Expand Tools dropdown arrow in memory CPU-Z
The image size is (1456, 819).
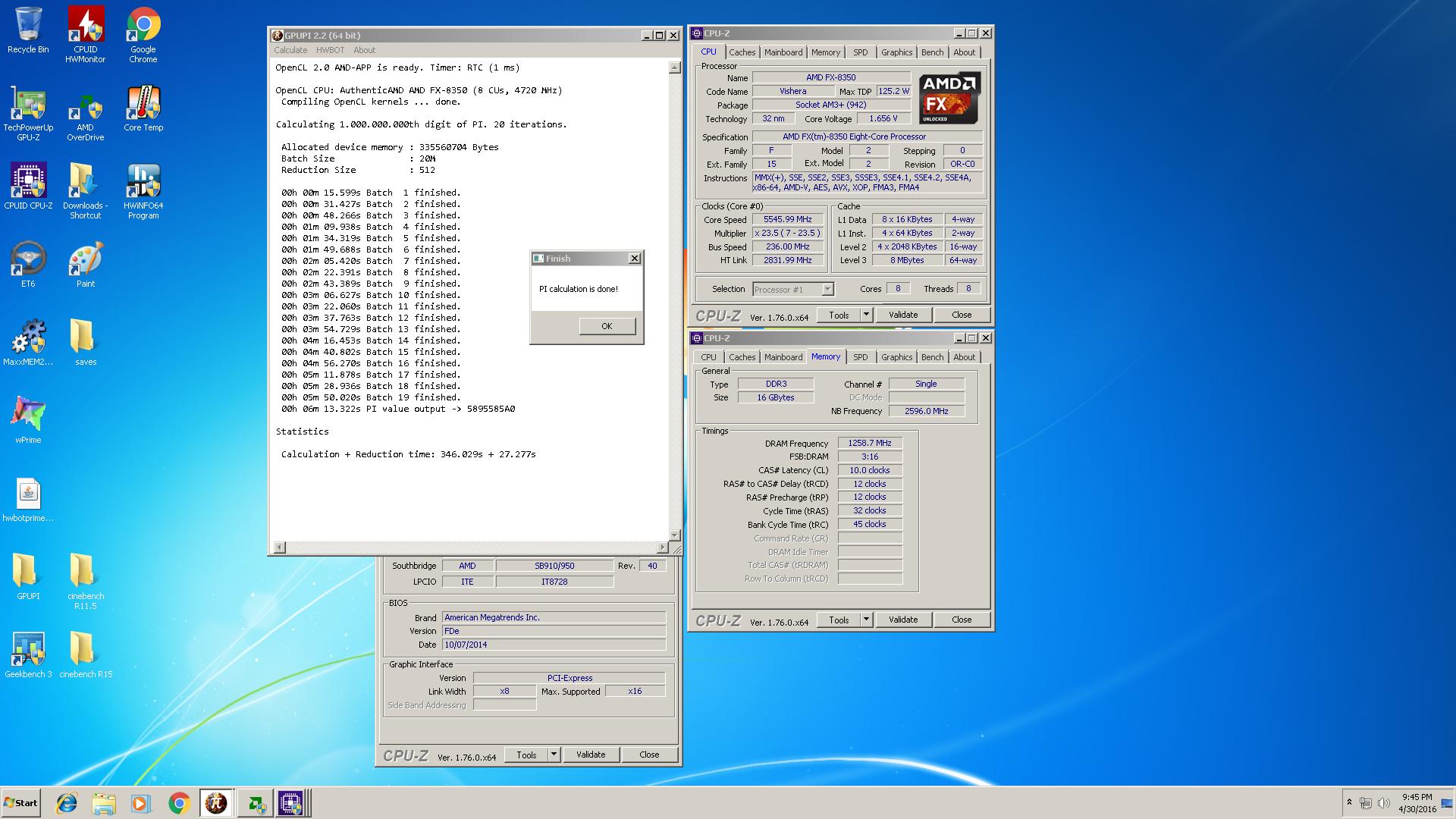click(866, 620)
